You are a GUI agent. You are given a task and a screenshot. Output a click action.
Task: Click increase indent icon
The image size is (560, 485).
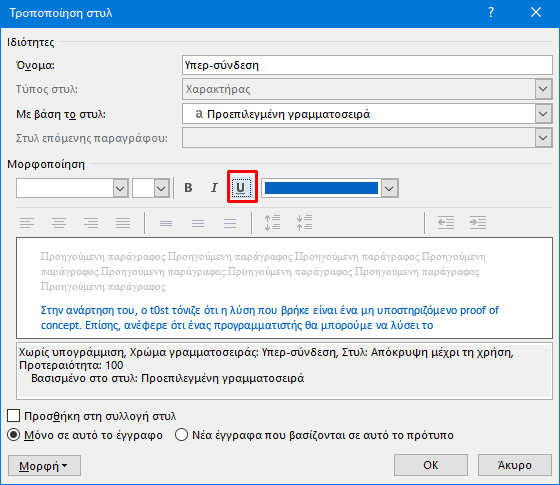coord(478,223)
